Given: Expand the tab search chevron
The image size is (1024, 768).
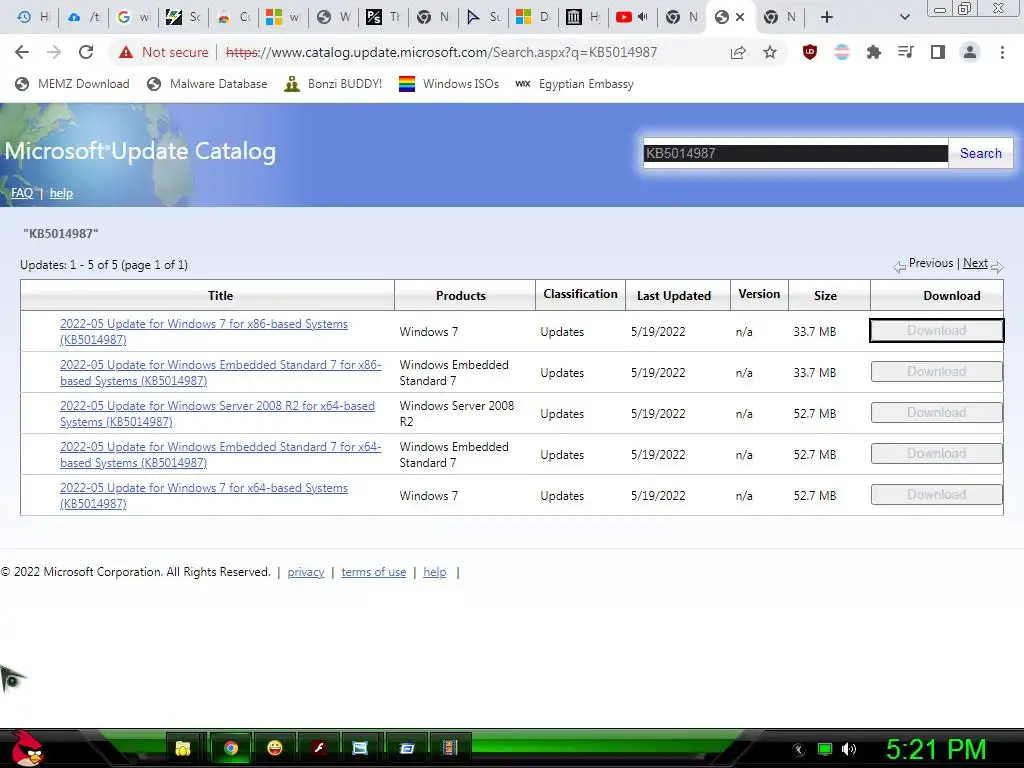Looking at the screenshot, I should (904, 17).
